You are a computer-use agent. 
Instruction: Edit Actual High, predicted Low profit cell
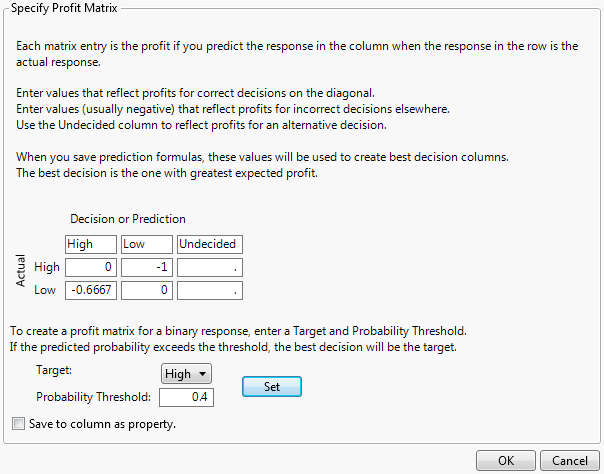(145, 267)
